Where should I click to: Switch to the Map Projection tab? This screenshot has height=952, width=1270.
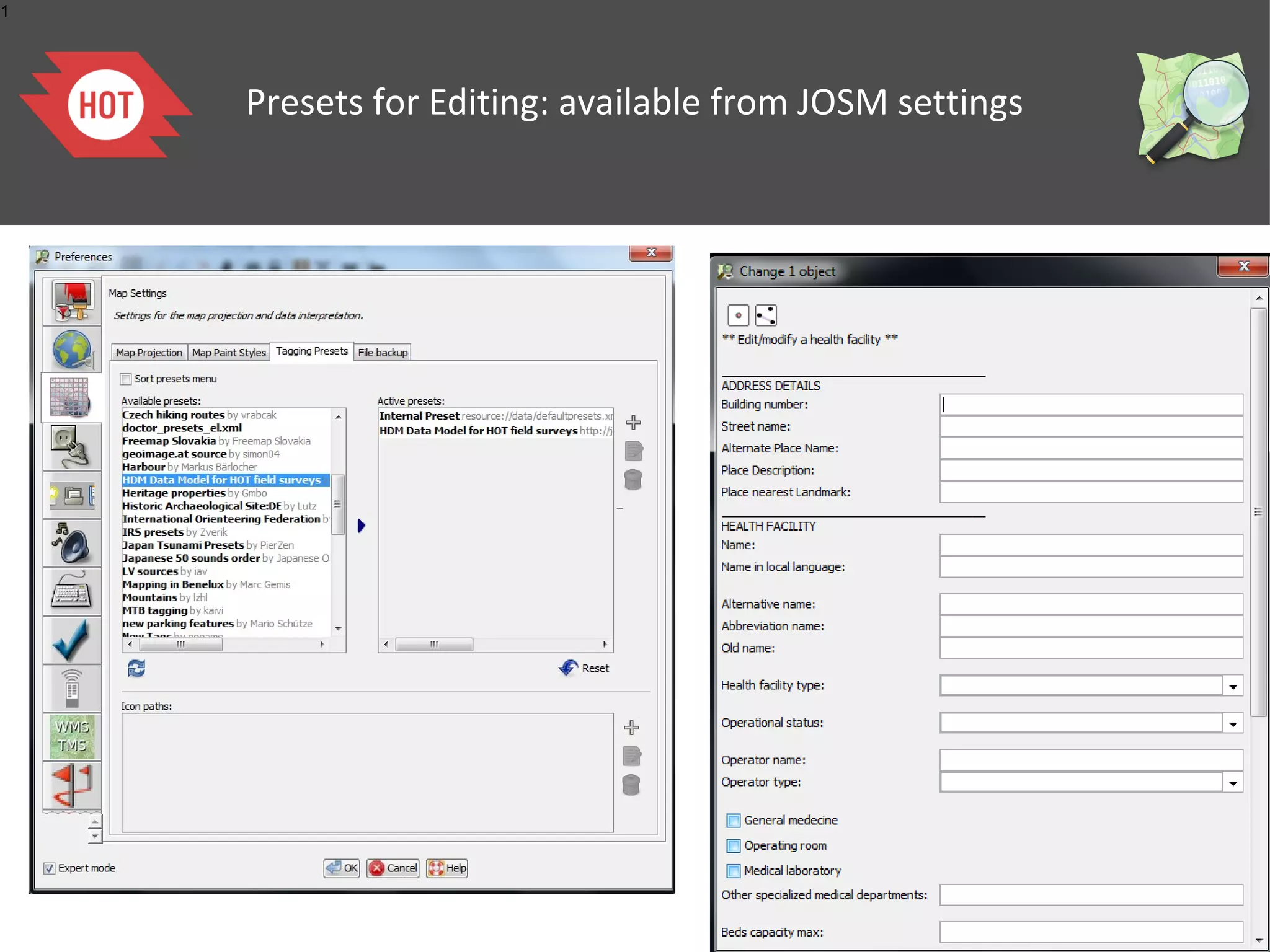pos(149,353)
